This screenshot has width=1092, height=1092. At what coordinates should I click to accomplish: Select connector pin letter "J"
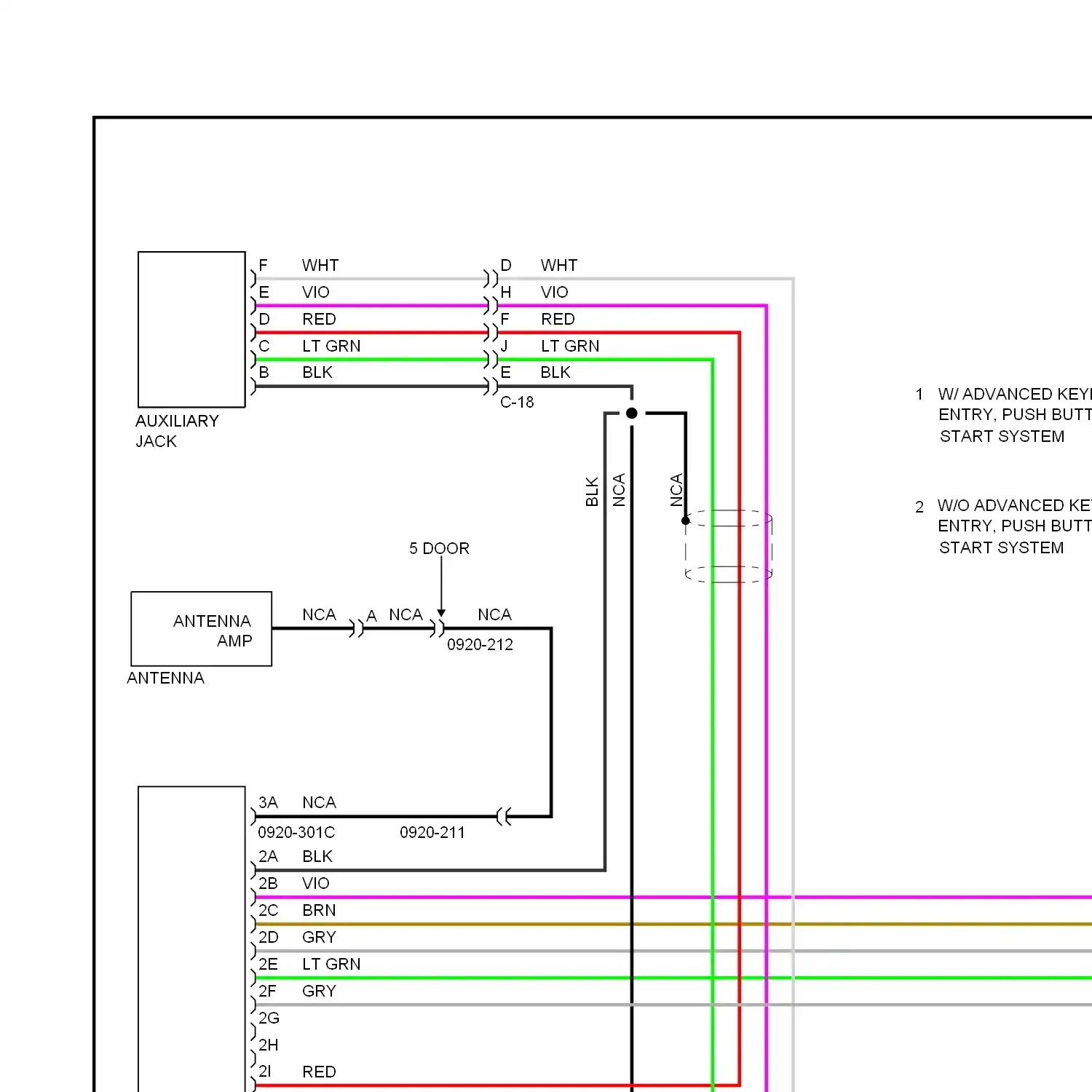[x=505, y=346]
